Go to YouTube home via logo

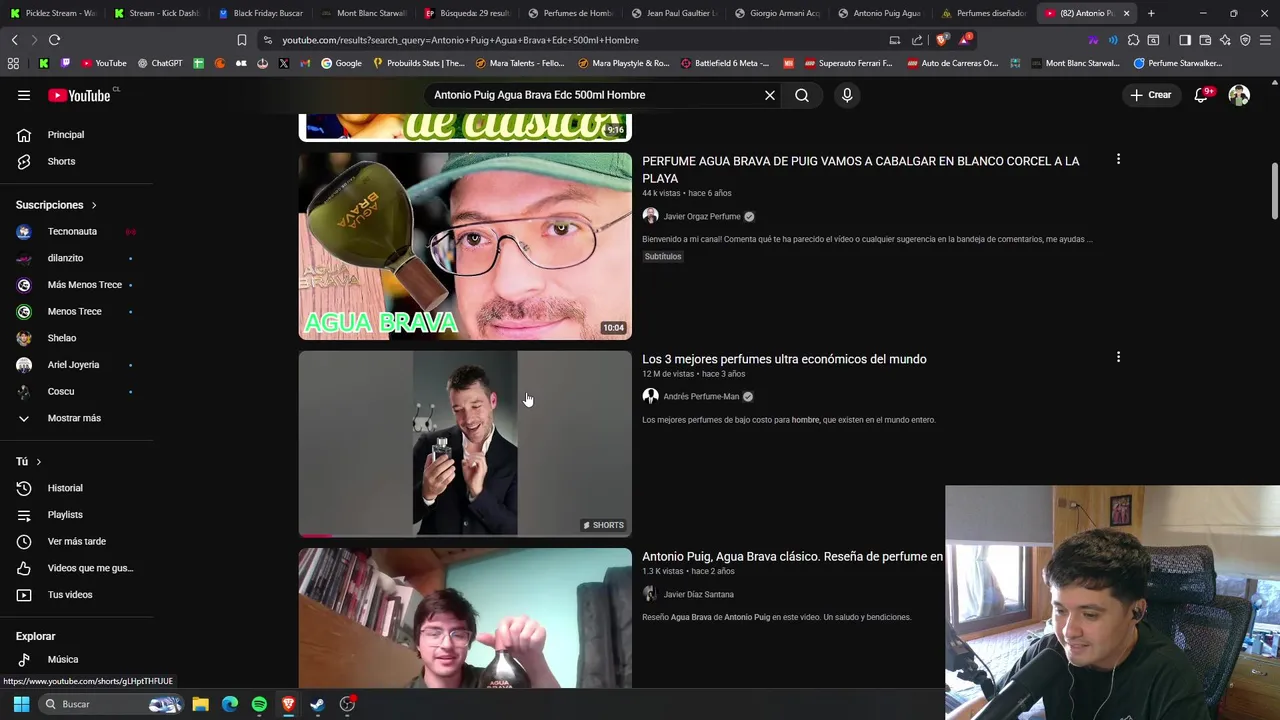[79, 95]
